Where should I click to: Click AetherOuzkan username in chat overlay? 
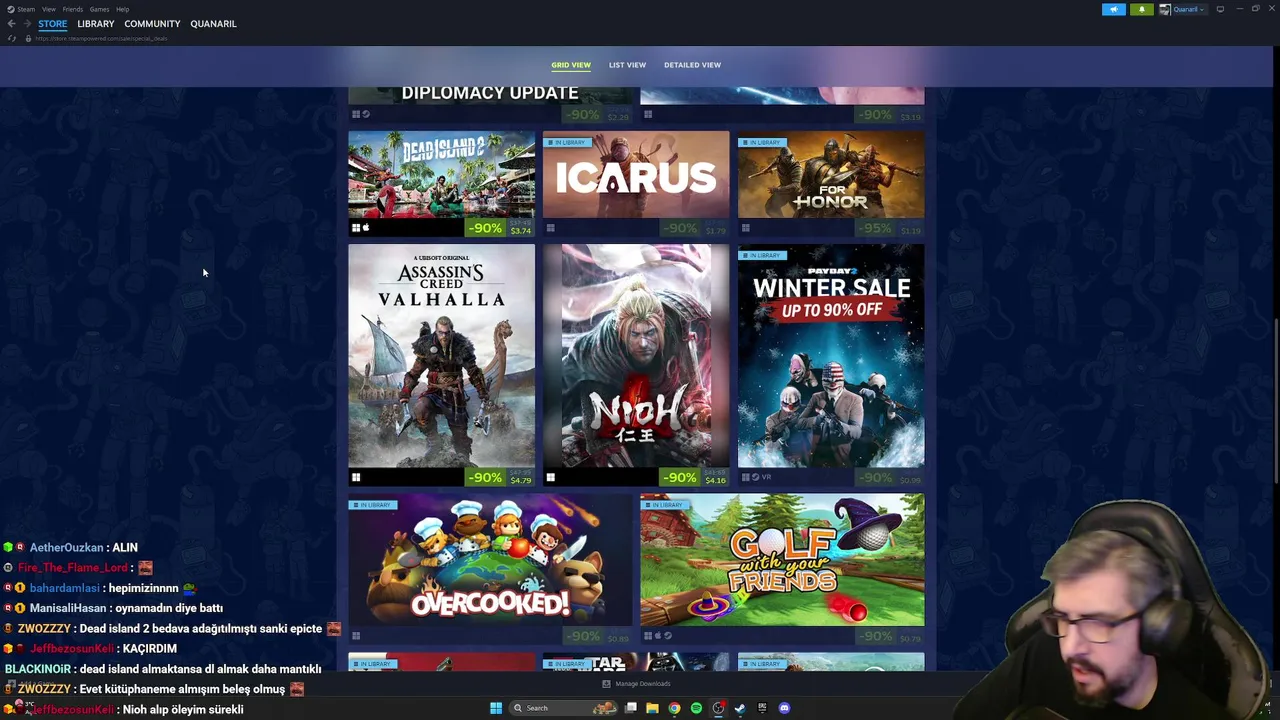pos(66,548)
